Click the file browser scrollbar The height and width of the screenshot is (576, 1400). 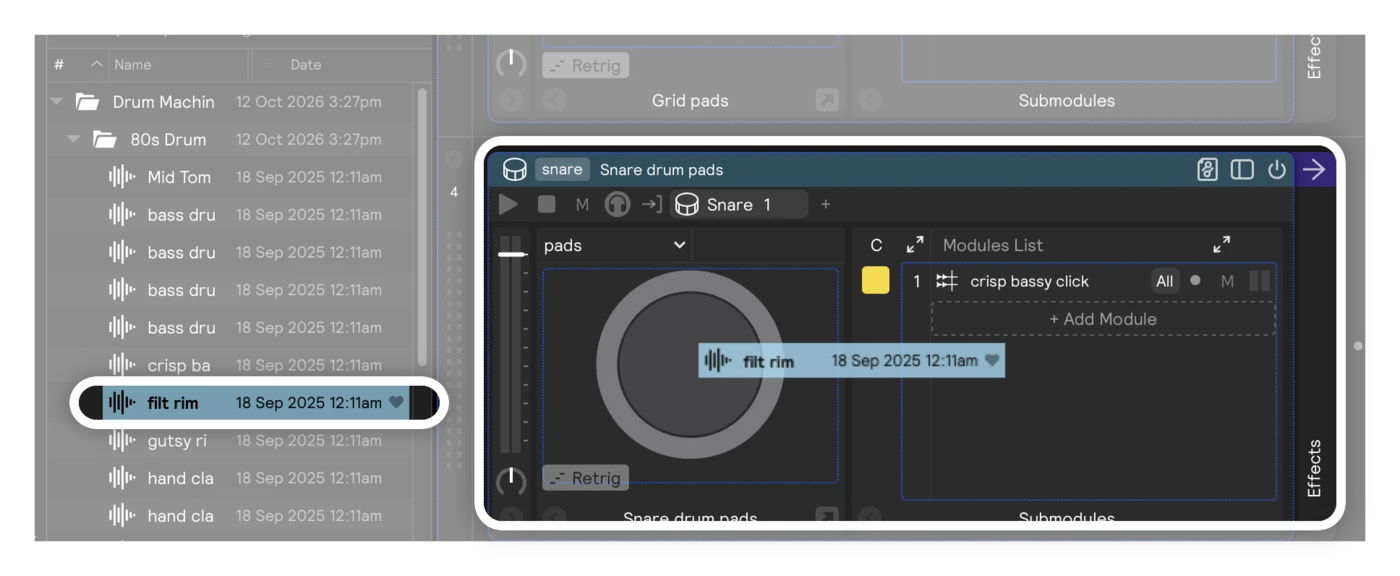click(423, 227)
